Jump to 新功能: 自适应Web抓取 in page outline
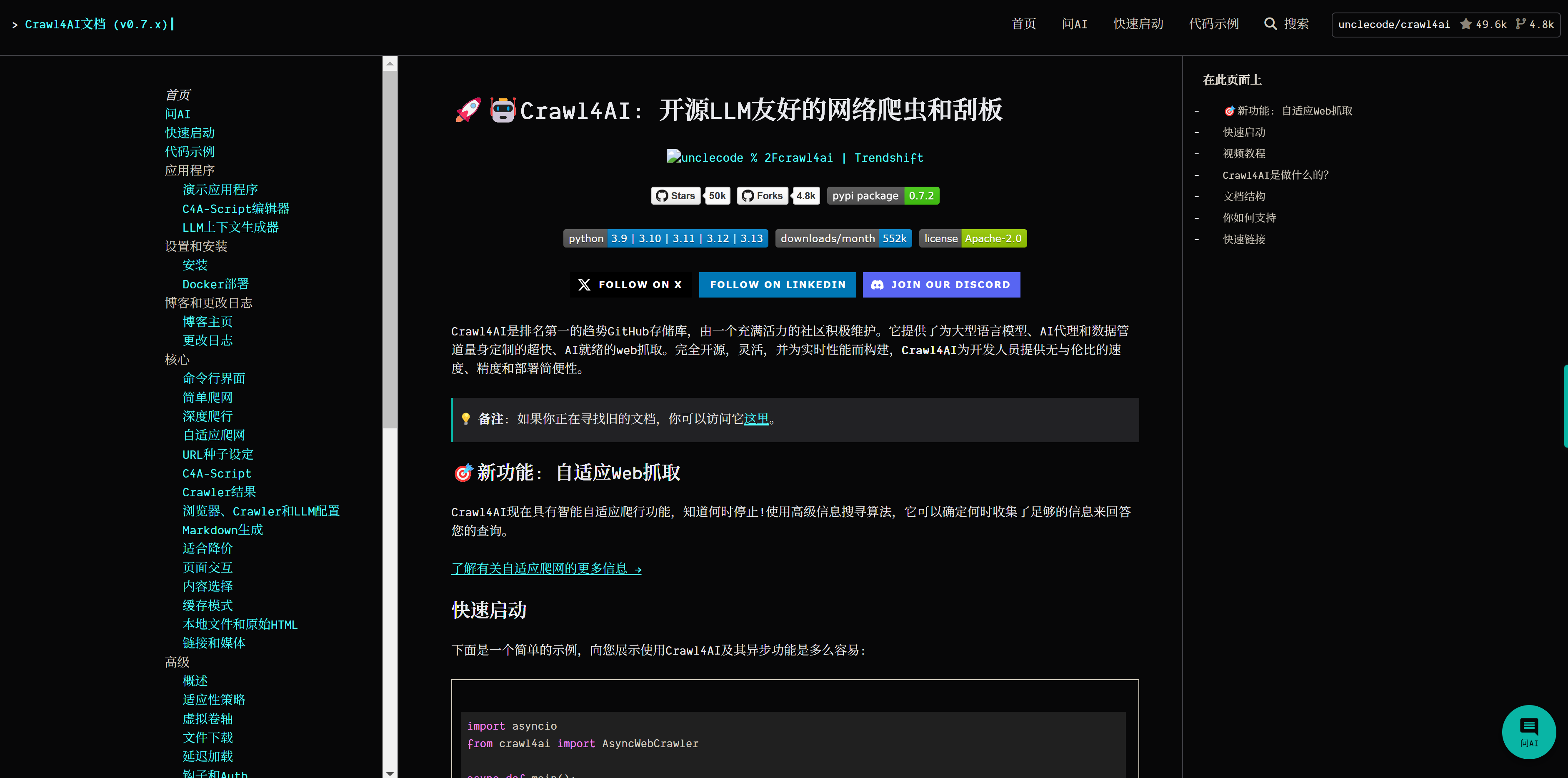Viewport: 1568px width, 778px height. click(1288, 111)
